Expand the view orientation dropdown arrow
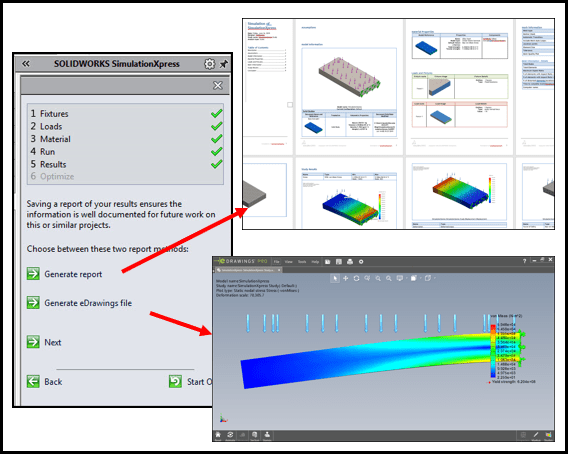The width and height of the screenshot is (568, 454). click(x=420, y=278)
